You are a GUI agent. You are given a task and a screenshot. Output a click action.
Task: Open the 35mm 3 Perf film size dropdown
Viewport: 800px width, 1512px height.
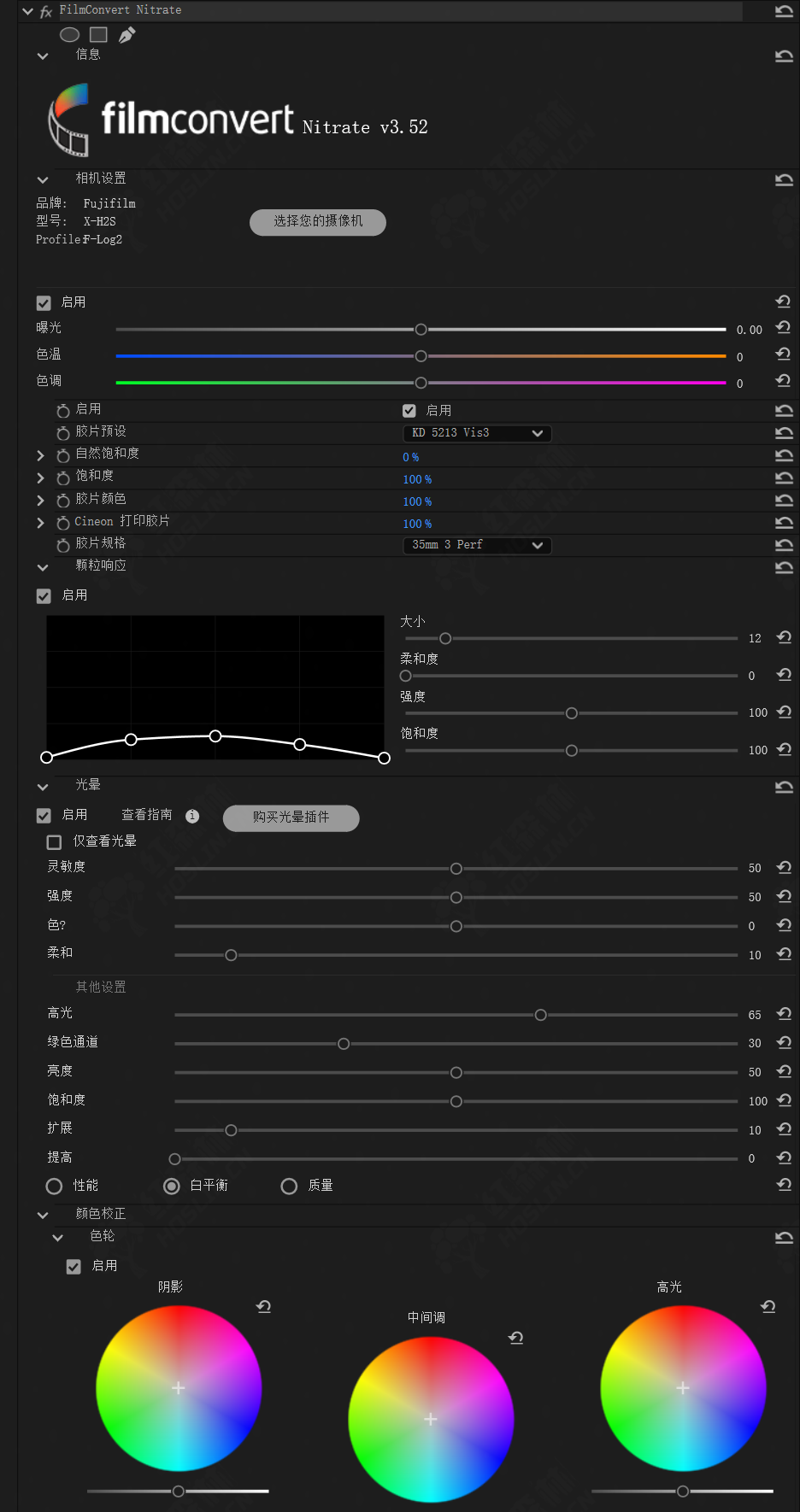point(477,545)
